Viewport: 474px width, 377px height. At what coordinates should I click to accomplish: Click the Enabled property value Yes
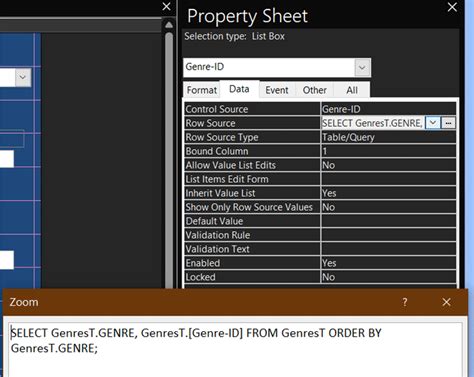388,263
